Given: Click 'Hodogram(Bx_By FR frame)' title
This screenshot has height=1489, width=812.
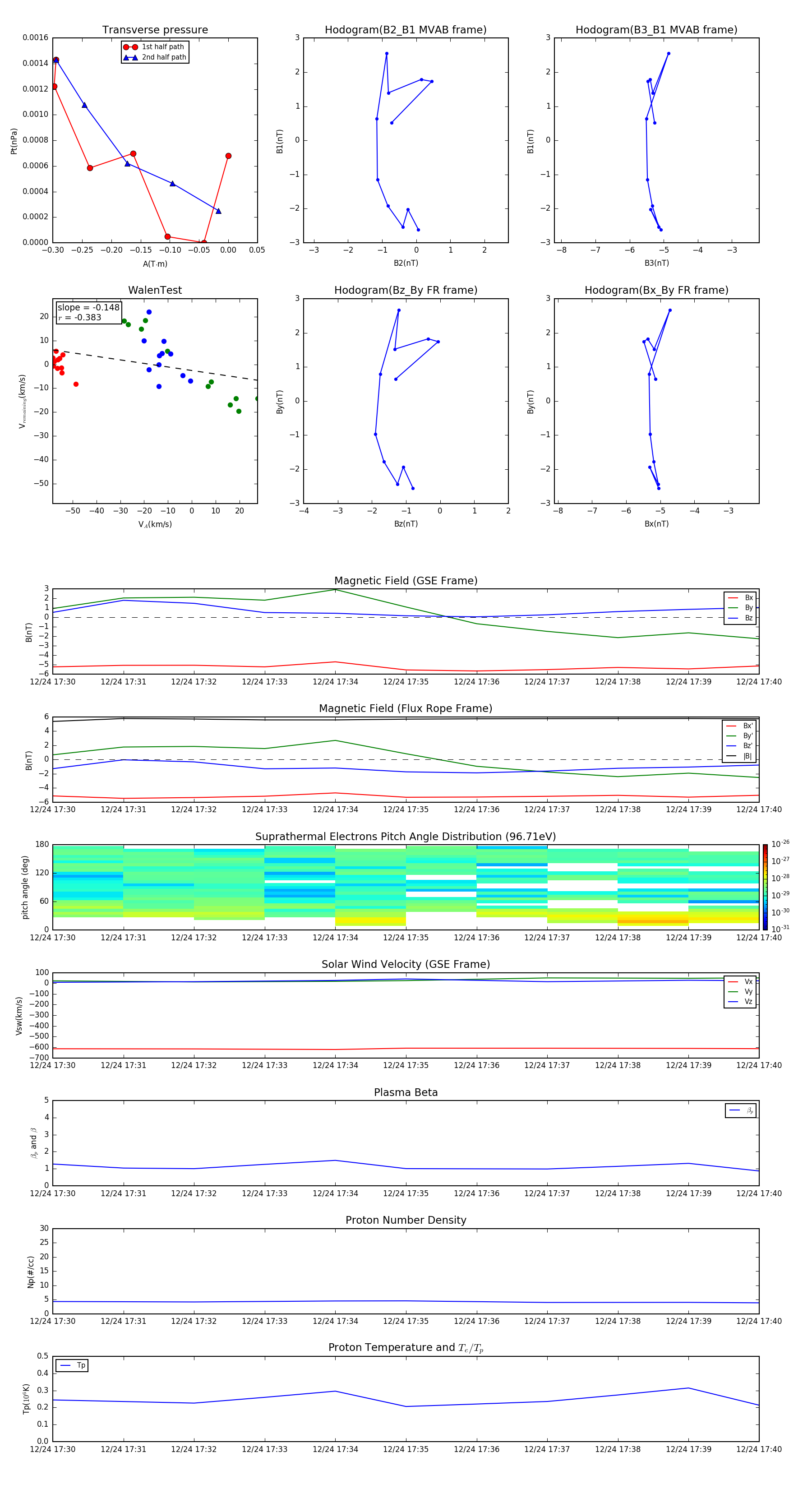Looking at the screenshot, I should point(656,290).
